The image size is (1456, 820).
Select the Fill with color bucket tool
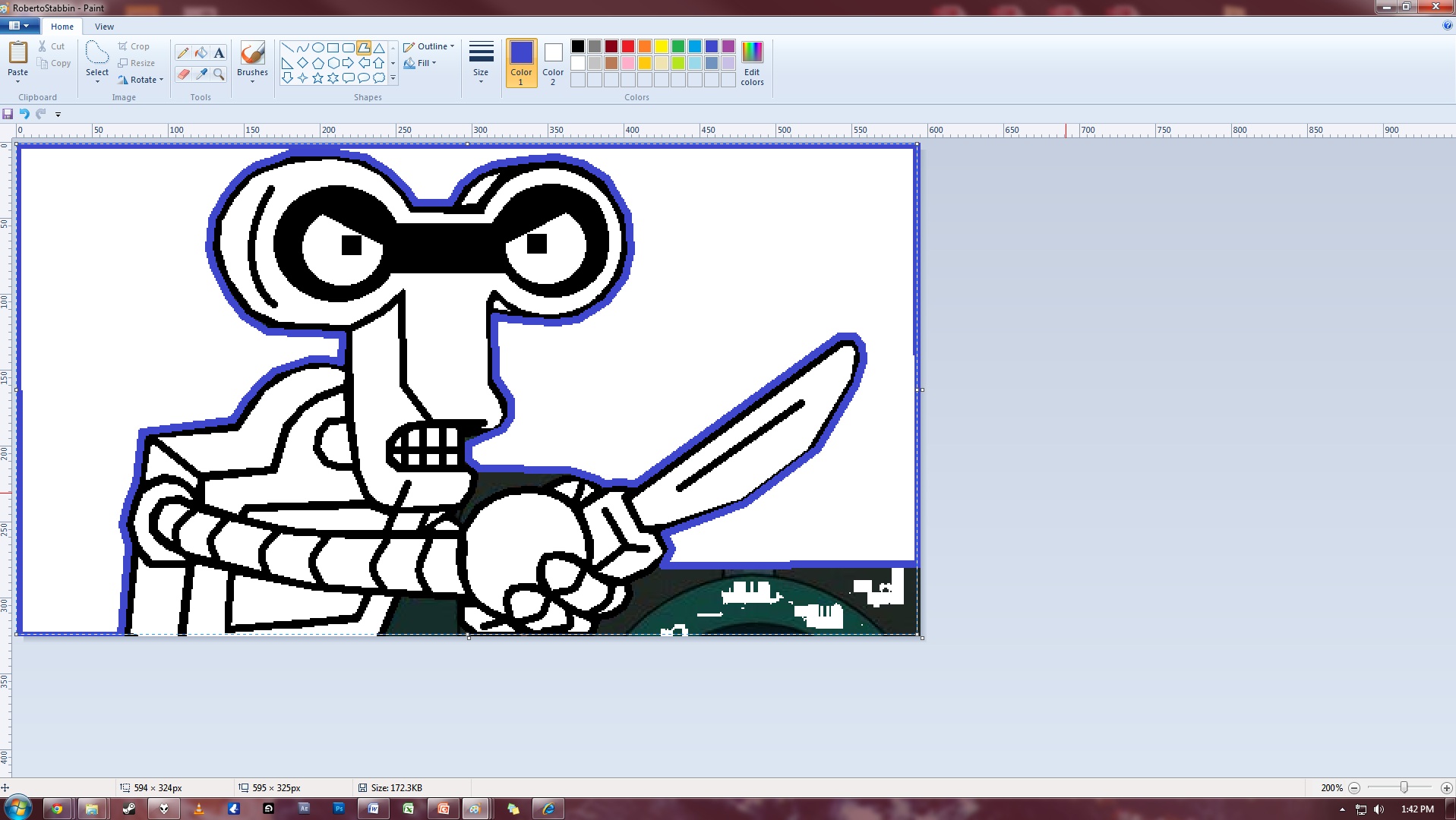[x=201, y=52]
